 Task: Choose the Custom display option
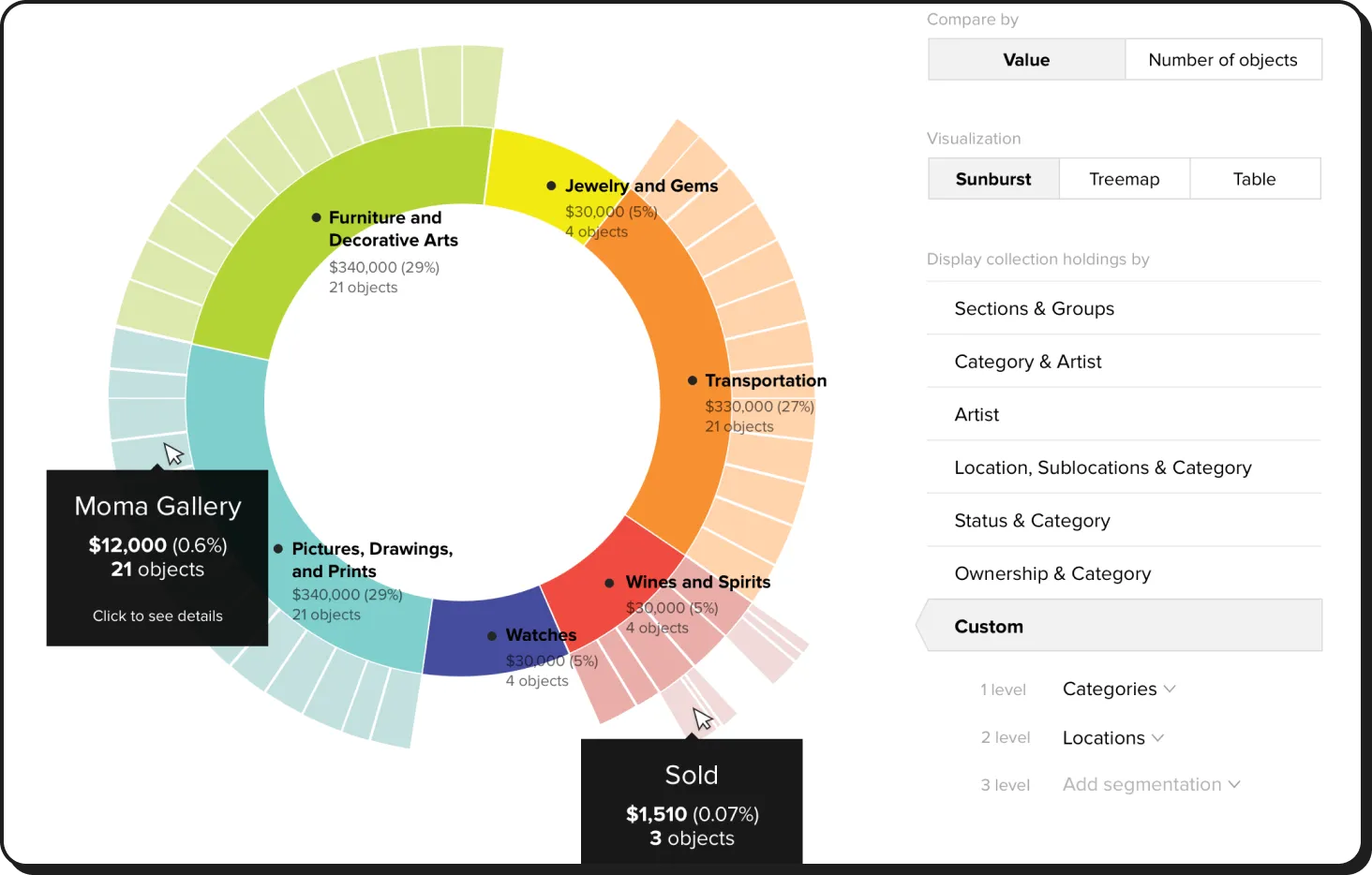point(989,626)
